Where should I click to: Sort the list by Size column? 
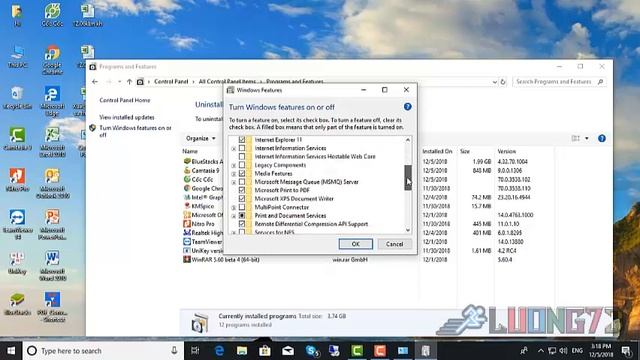click(465, 151)
